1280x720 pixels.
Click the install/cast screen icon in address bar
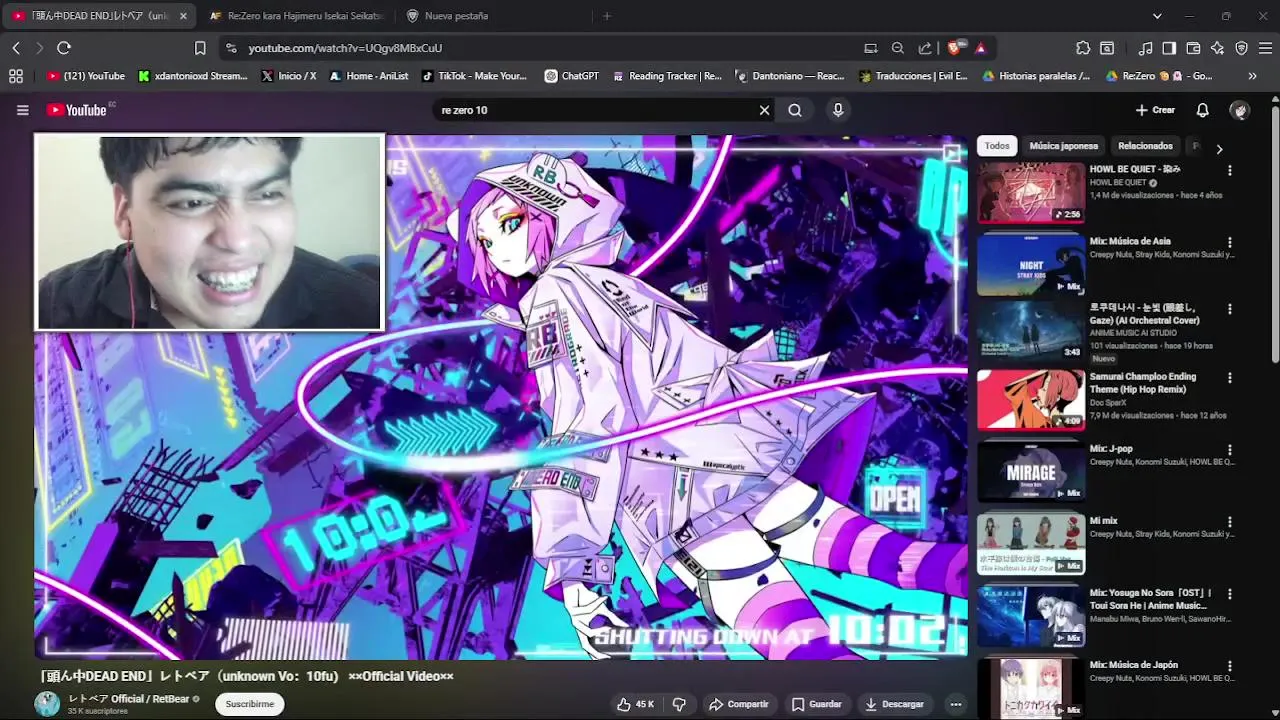pos(871,48)
